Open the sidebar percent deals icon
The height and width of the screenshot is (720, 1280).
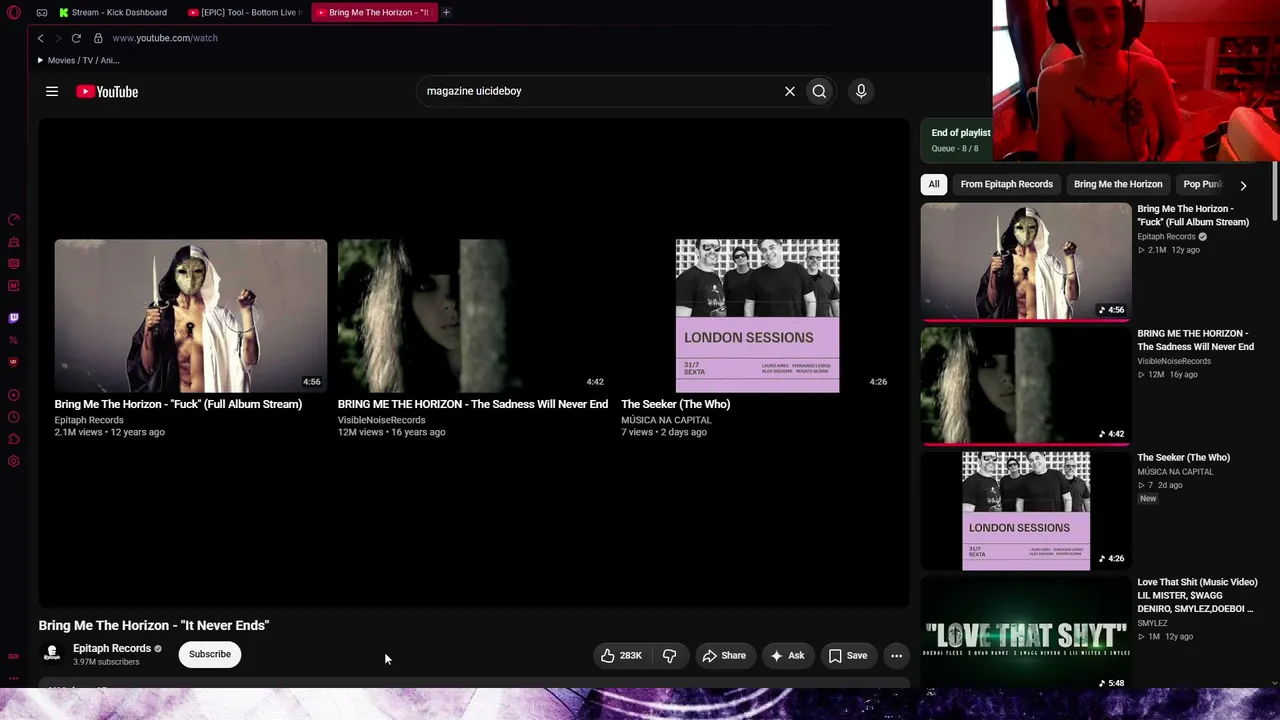[x=14, y=340]
